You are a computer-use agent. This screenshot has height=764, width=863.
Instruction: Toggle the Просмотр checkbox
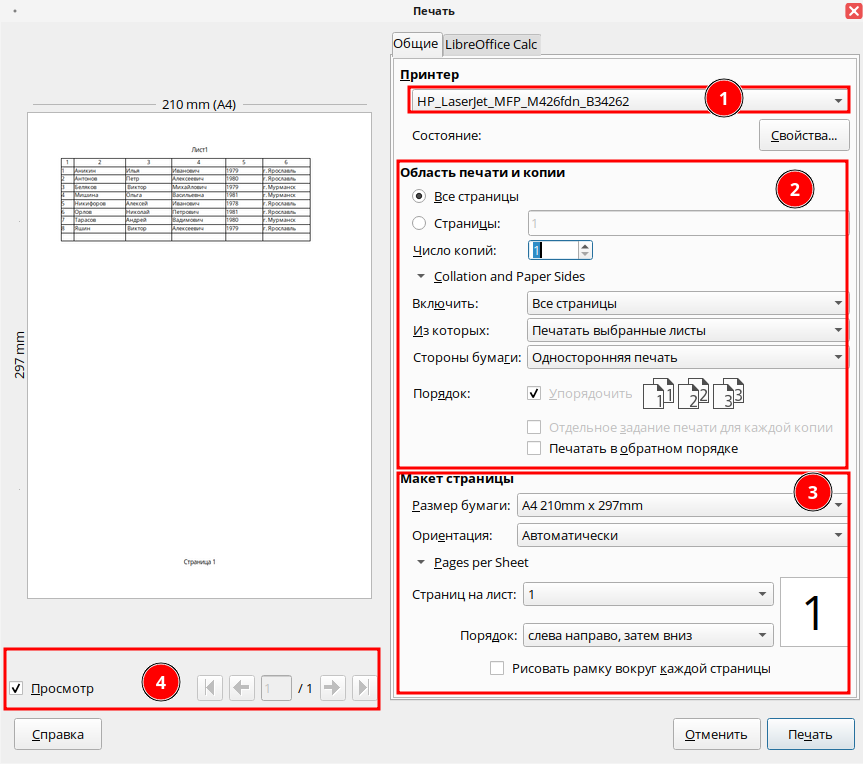click(x=16, y=688)
